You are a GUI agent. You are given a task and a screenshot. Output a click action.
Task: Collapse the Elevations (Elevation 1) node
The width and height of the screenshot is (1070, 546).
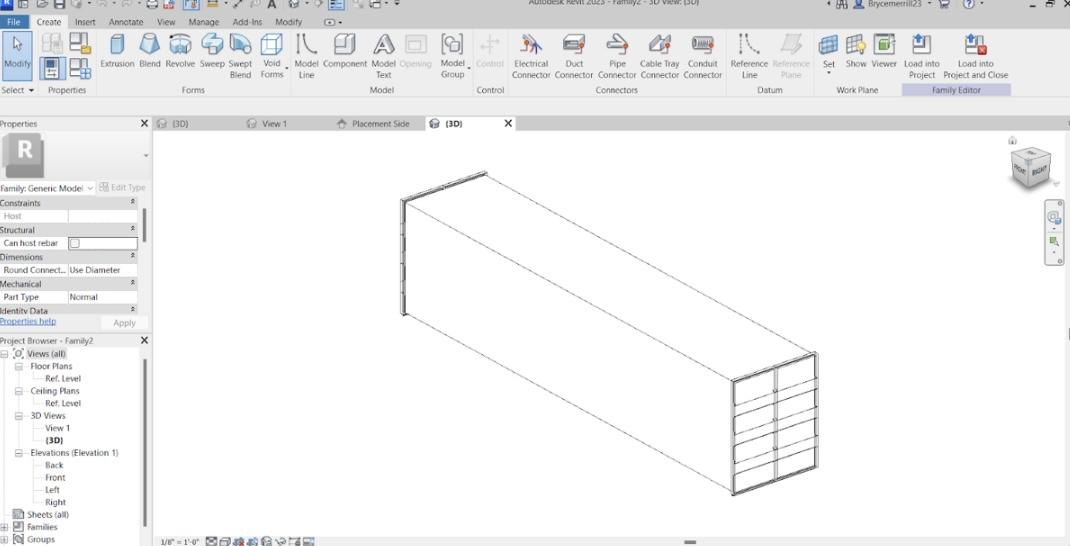[x=18, y=453]
